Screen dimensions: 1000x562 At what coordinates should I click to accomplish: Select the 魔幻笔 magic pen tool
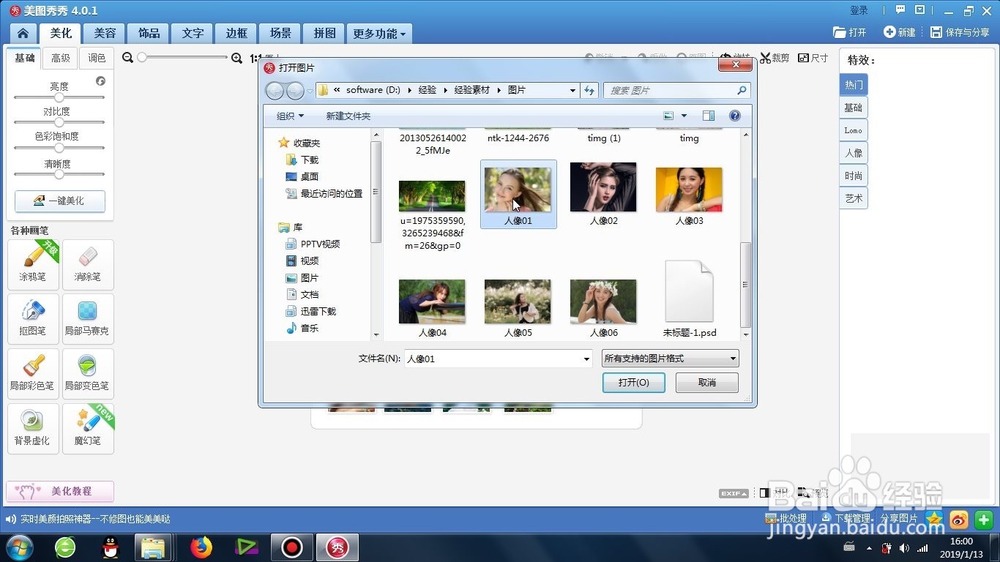coord(87,428)
